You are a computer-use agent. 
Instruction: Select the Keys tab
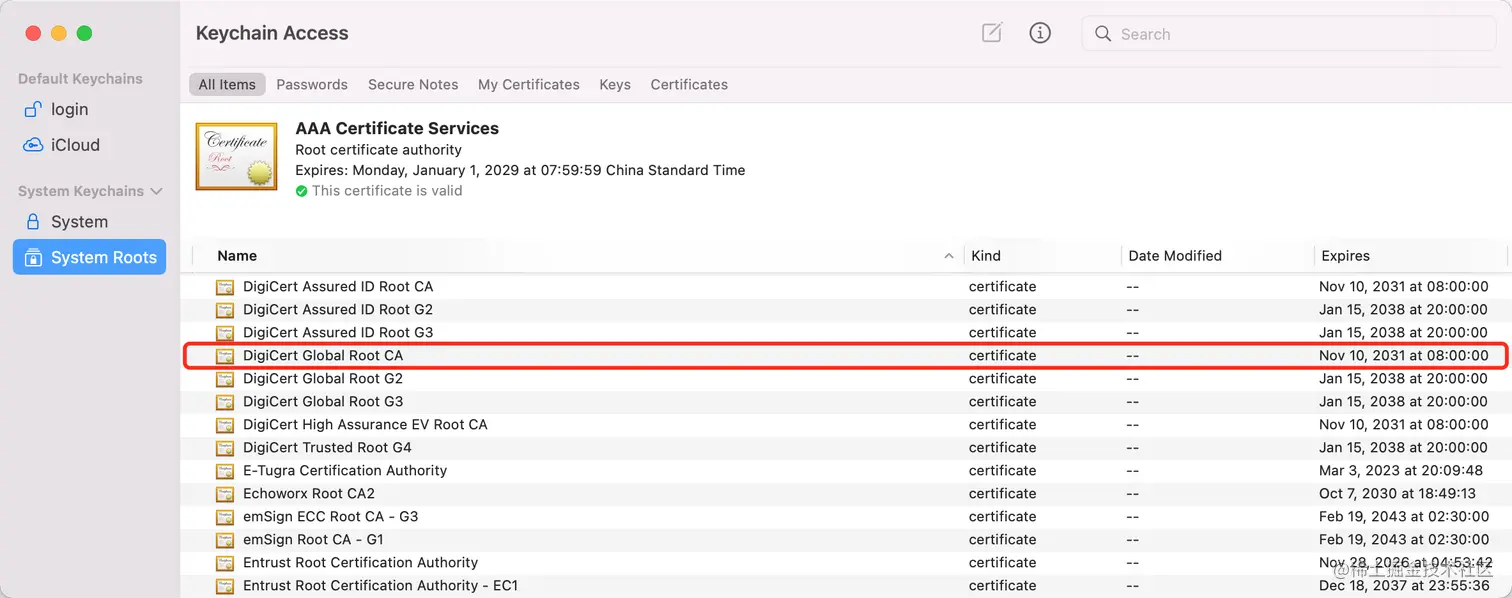point(615,85)
